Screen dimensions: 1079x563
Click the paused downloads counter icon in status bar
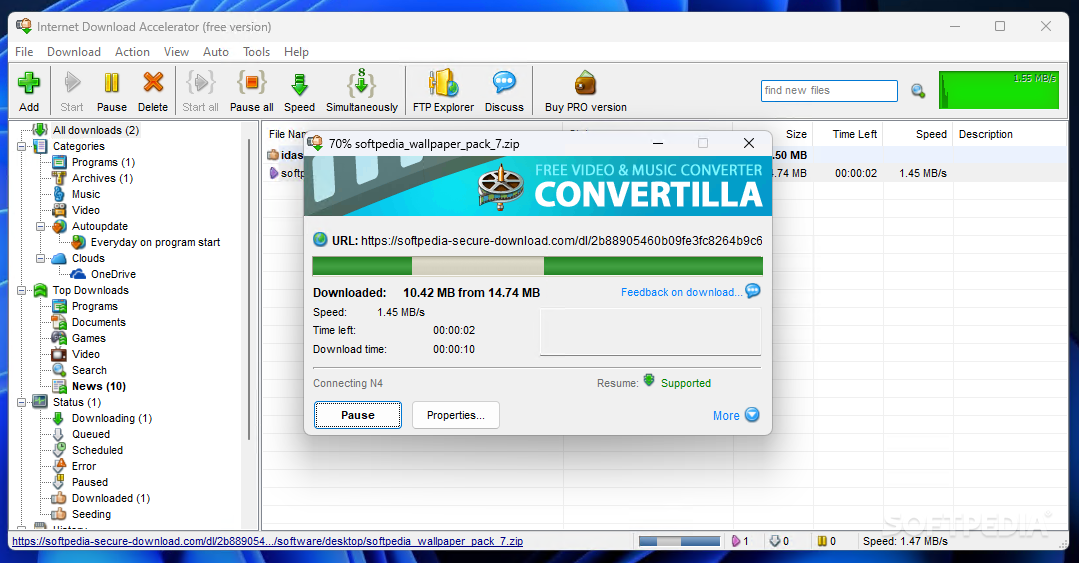pyautogui.click(x=822, y=541)
